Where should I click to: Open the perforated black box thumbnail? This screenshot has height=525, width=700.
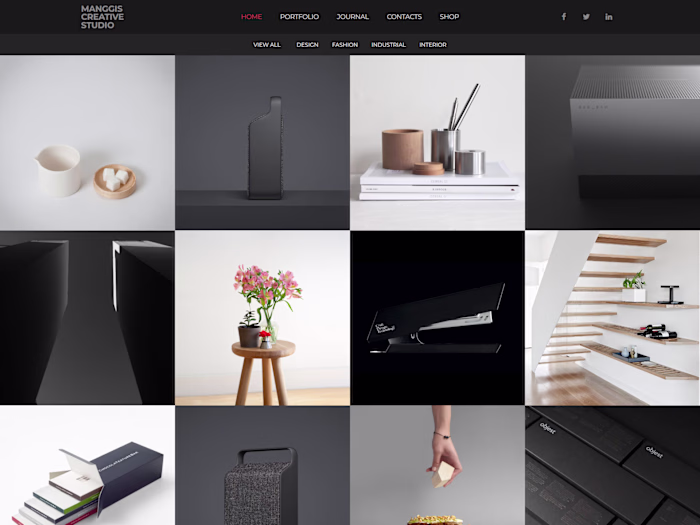point(612,142)
